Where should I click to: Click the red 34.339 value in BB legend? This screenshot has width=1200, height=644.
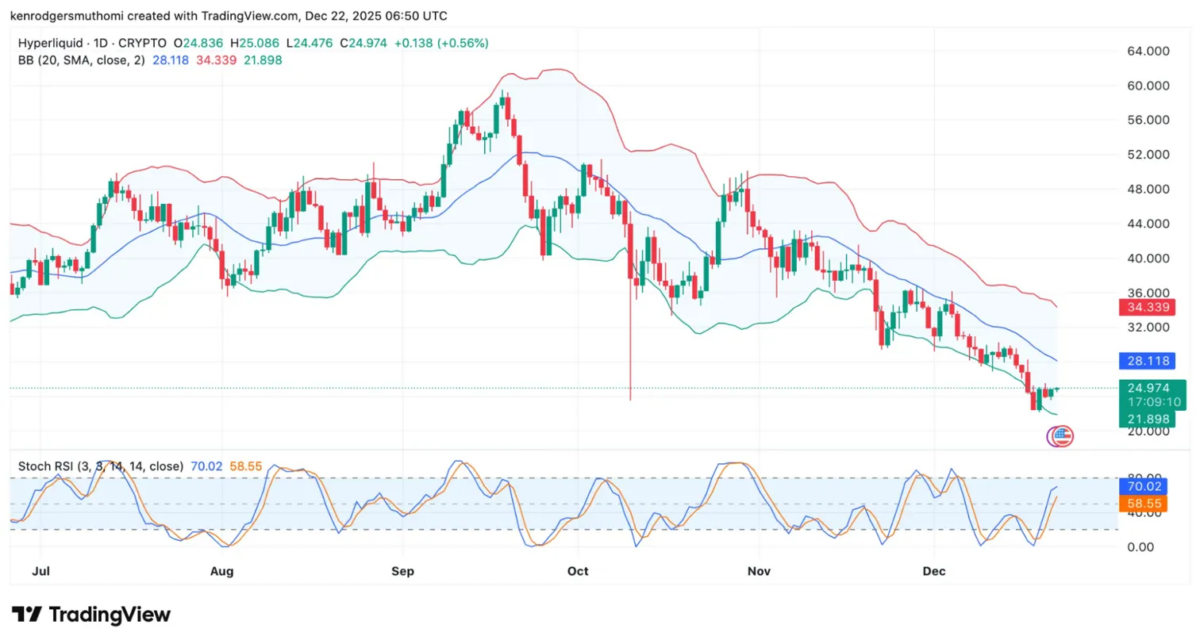pyautogui.click(x=218, y=61)
